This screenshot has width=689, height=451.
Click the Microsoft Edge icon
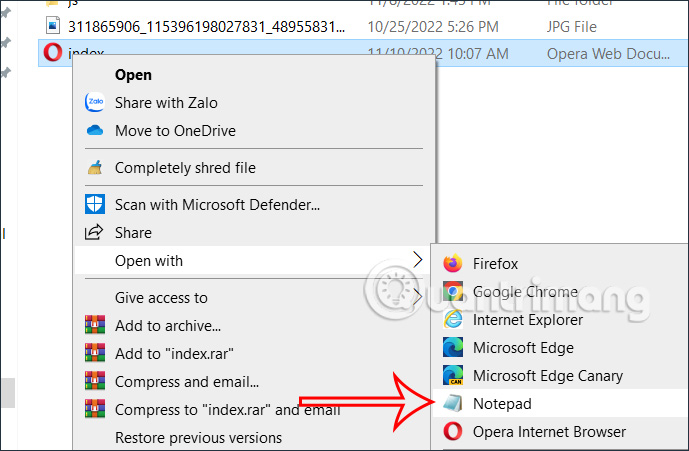coord(454,348)
